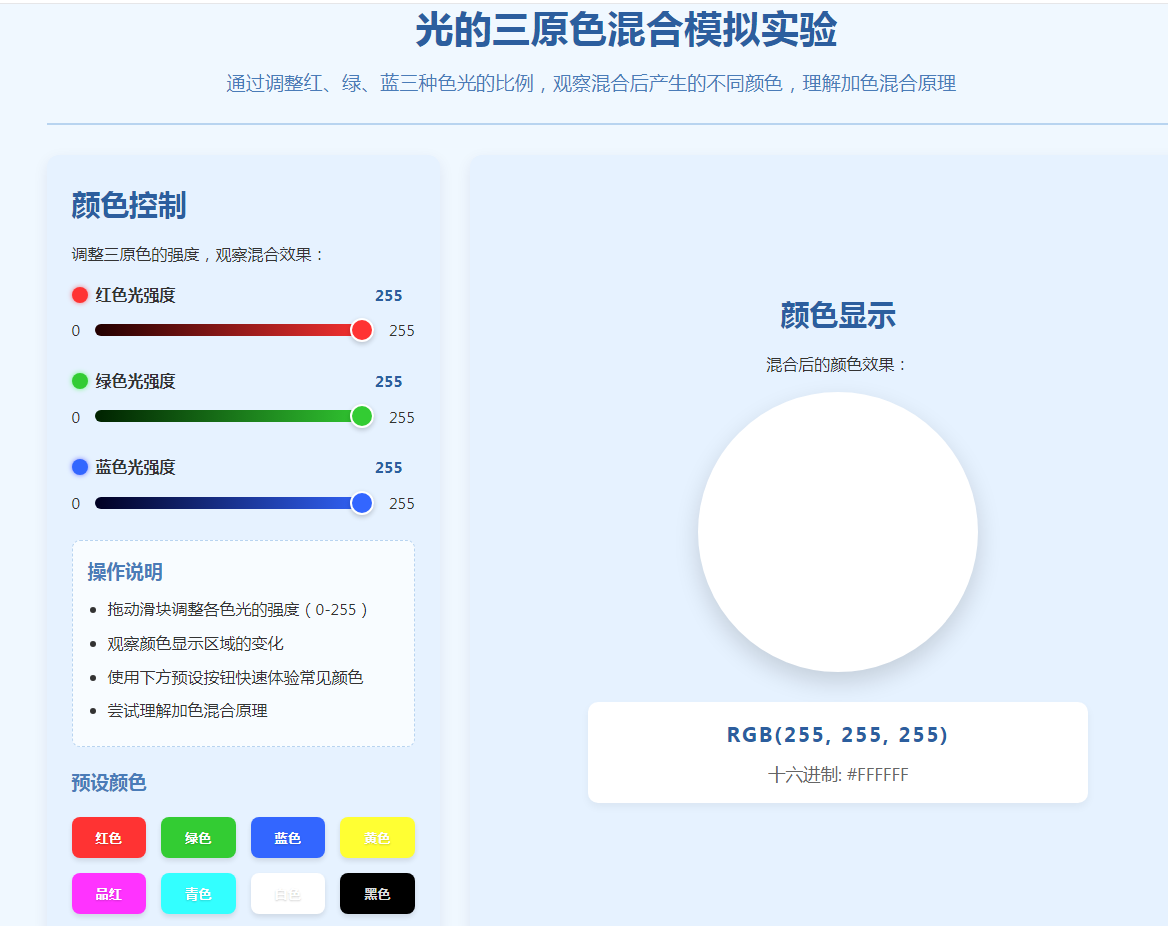
Task: Click the red dot beside 红色光强度
Action: point(80,295)
